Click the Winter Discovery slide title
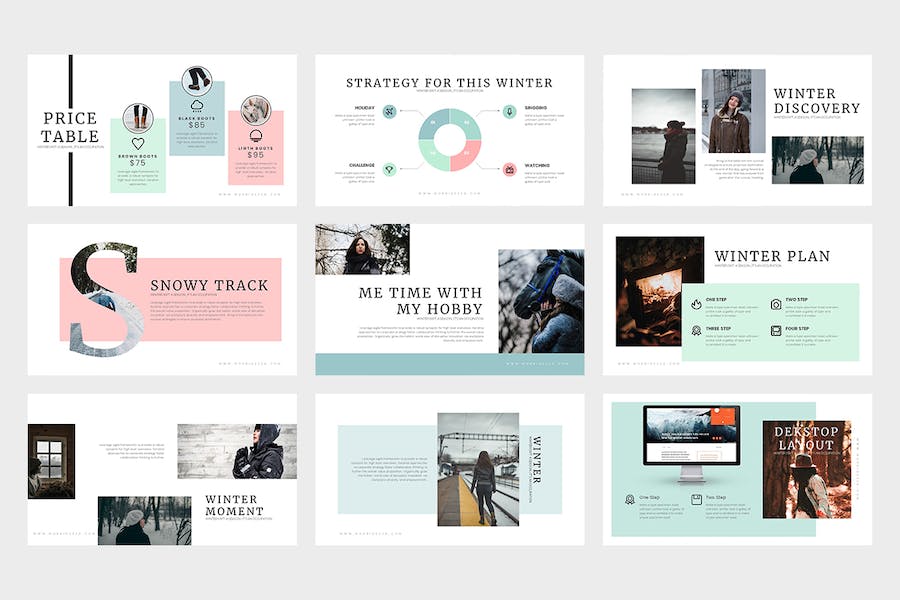900x600 pixels. (816, 101)
